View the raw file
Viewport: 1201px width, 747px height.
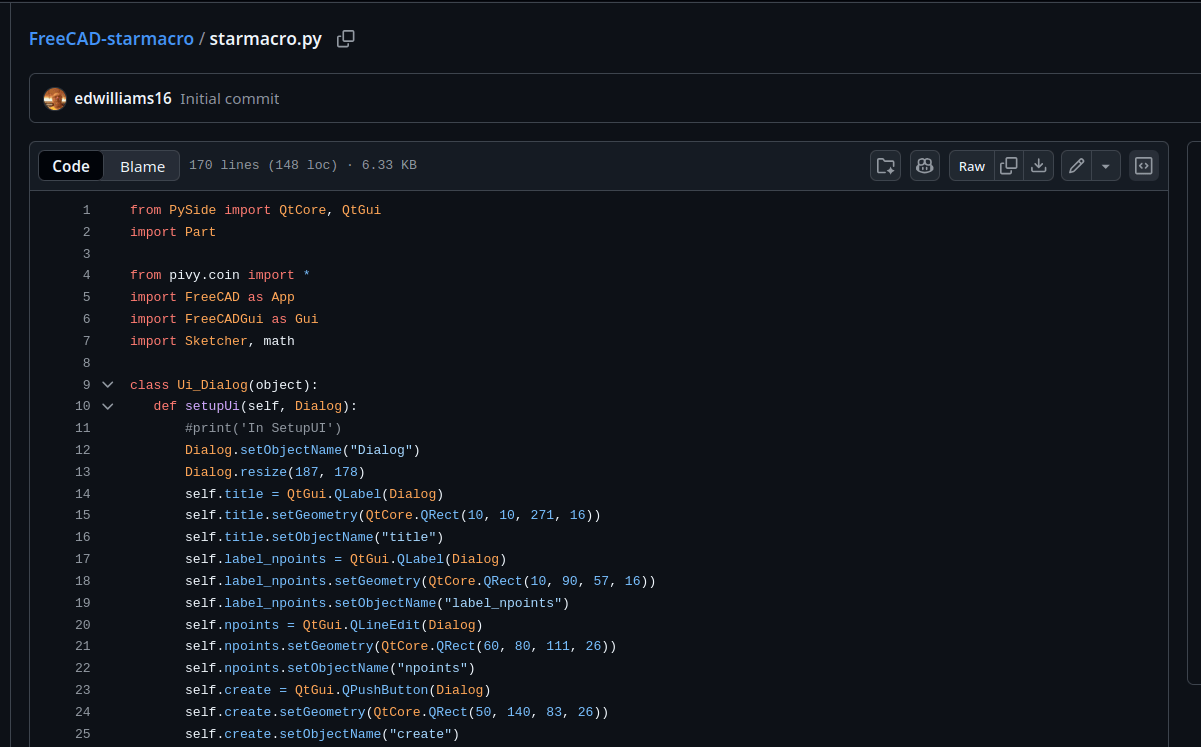tap(971, 165)
